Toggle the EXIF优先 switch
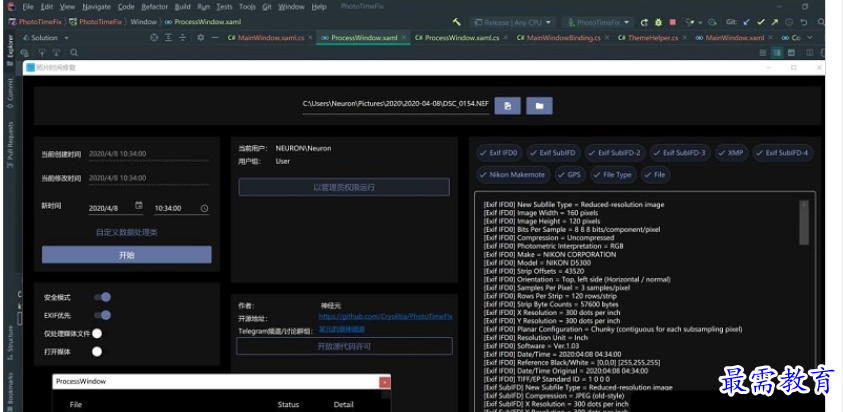The height and width of the screenshot is (412, 843). [x=103, y=315]
